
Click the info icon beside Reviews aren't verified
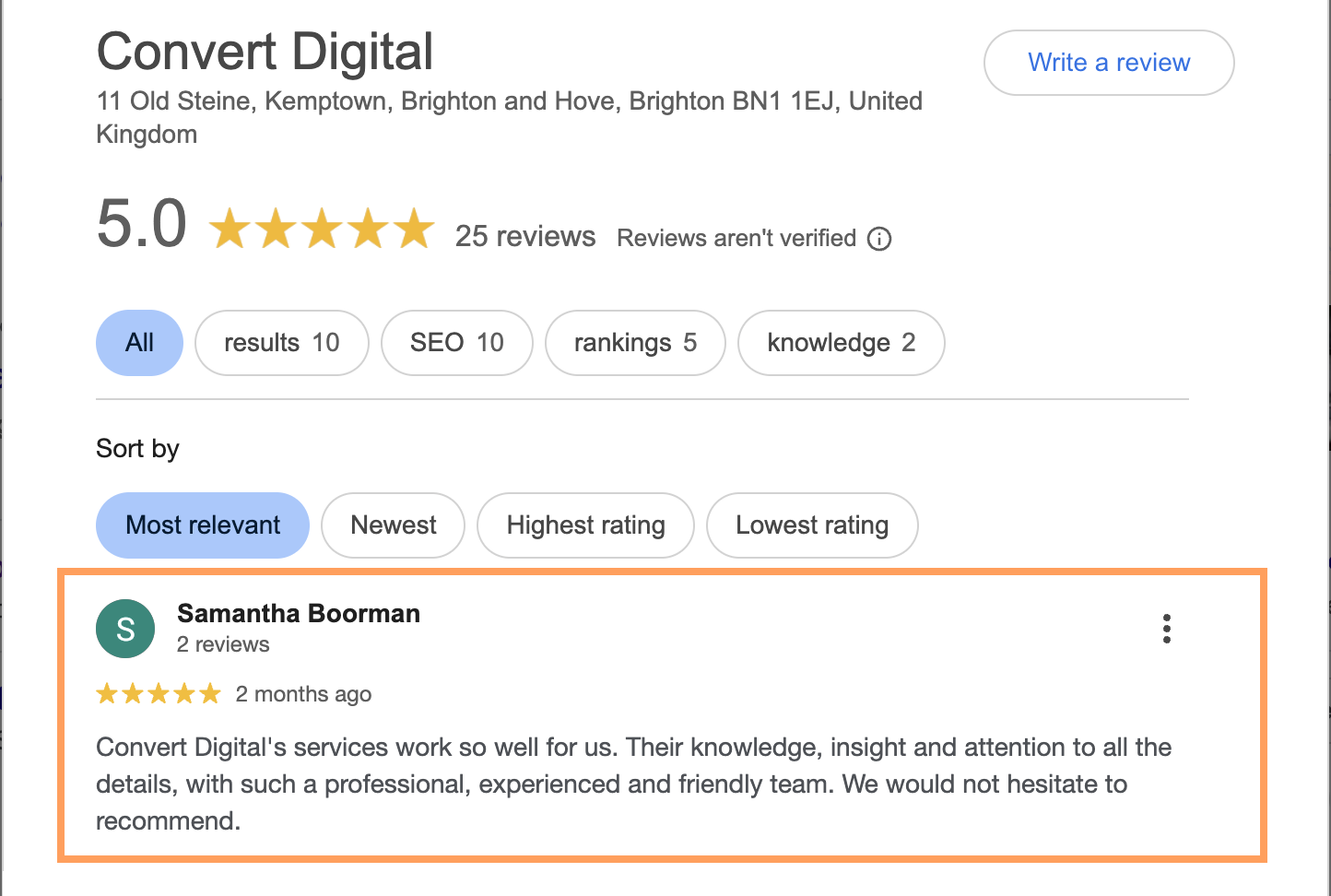coord(879,239)
